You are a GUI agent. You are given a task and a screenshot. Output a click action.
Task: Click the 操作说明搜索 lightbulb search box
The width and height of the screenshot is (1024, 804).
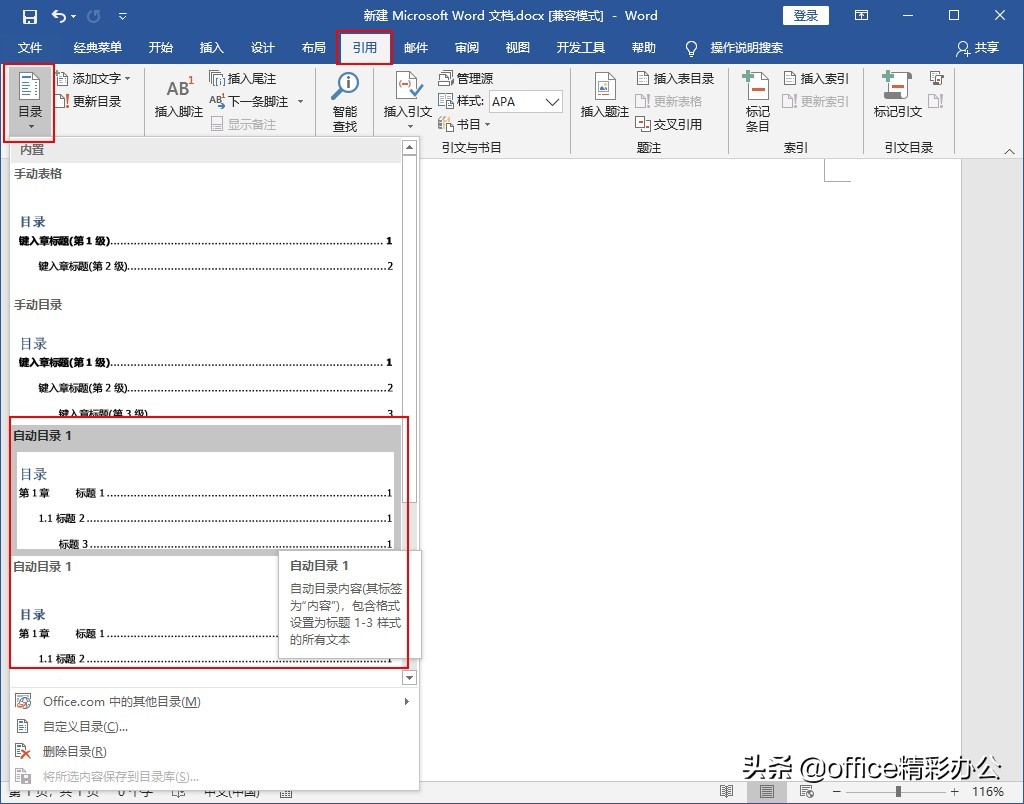tap(733, 48)
